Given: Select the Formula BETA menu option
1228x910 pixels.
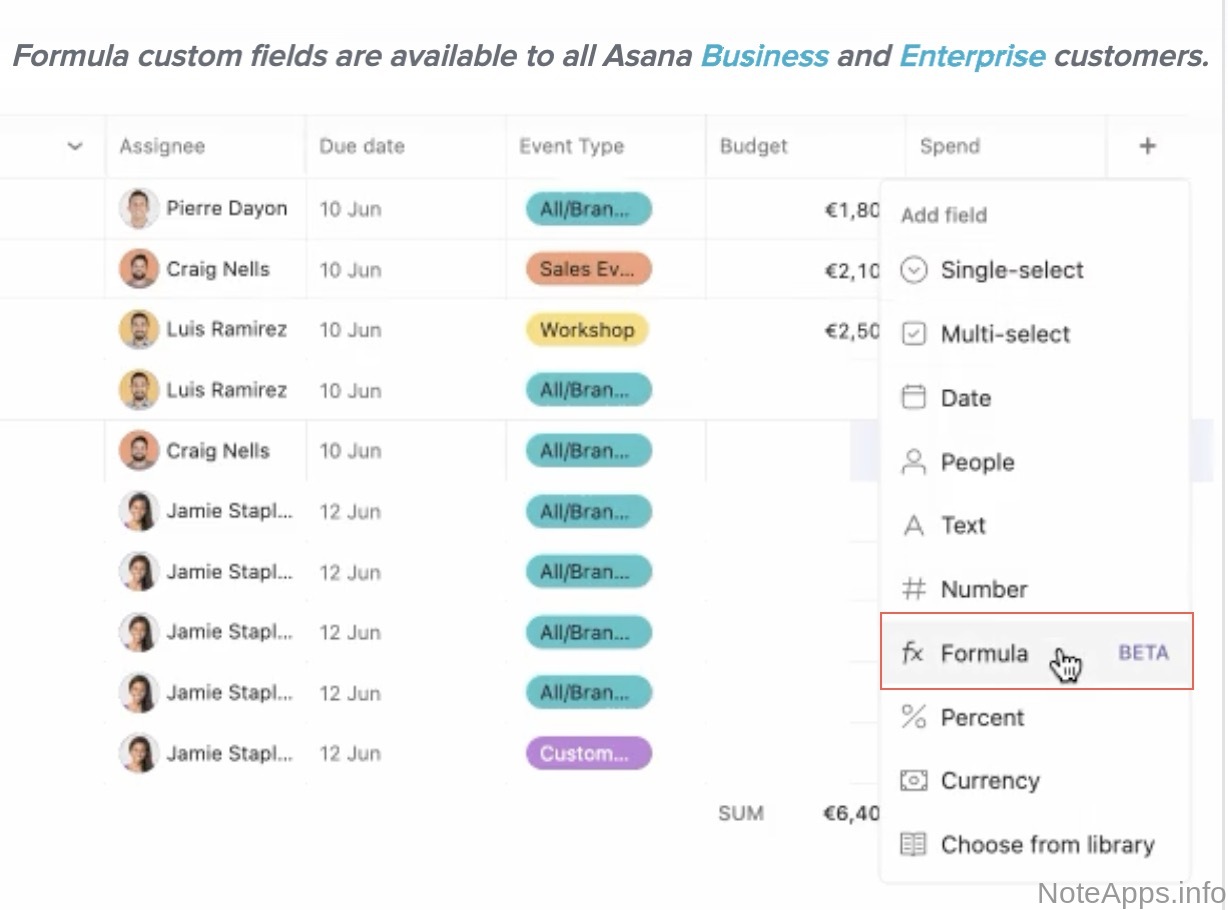Looking at the screenshot, I should (x=1035, y=653).
